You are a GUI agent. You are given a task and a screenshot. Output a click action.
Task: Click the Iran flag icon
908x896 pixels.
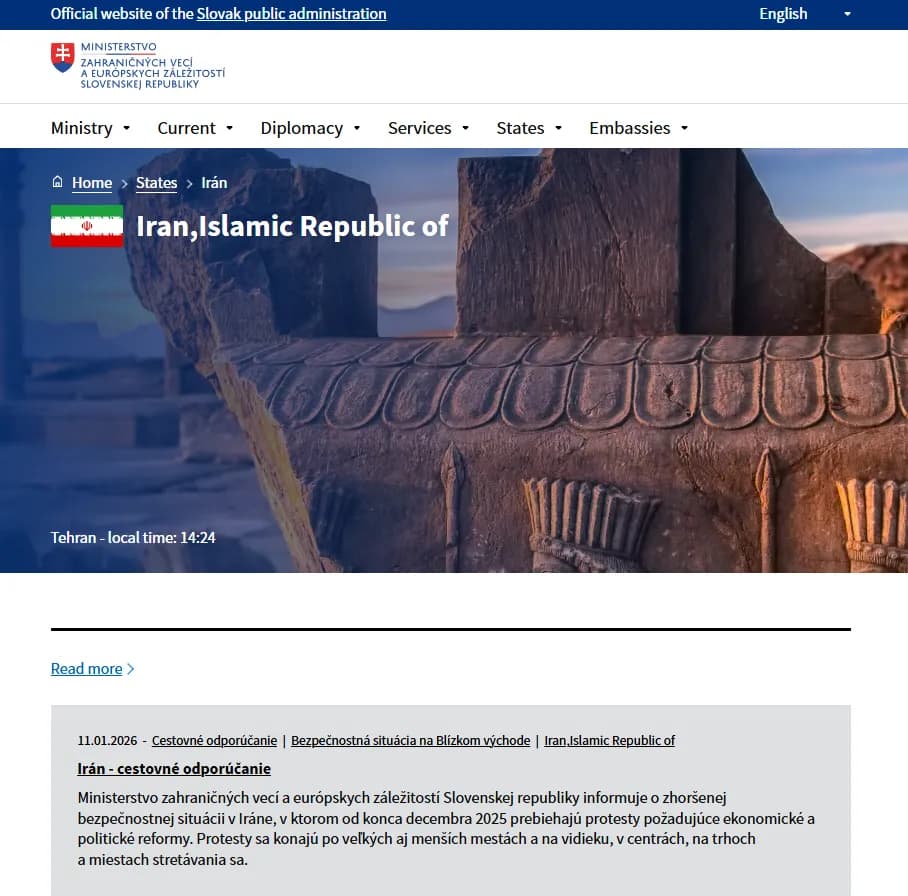(x=87, y=226)
